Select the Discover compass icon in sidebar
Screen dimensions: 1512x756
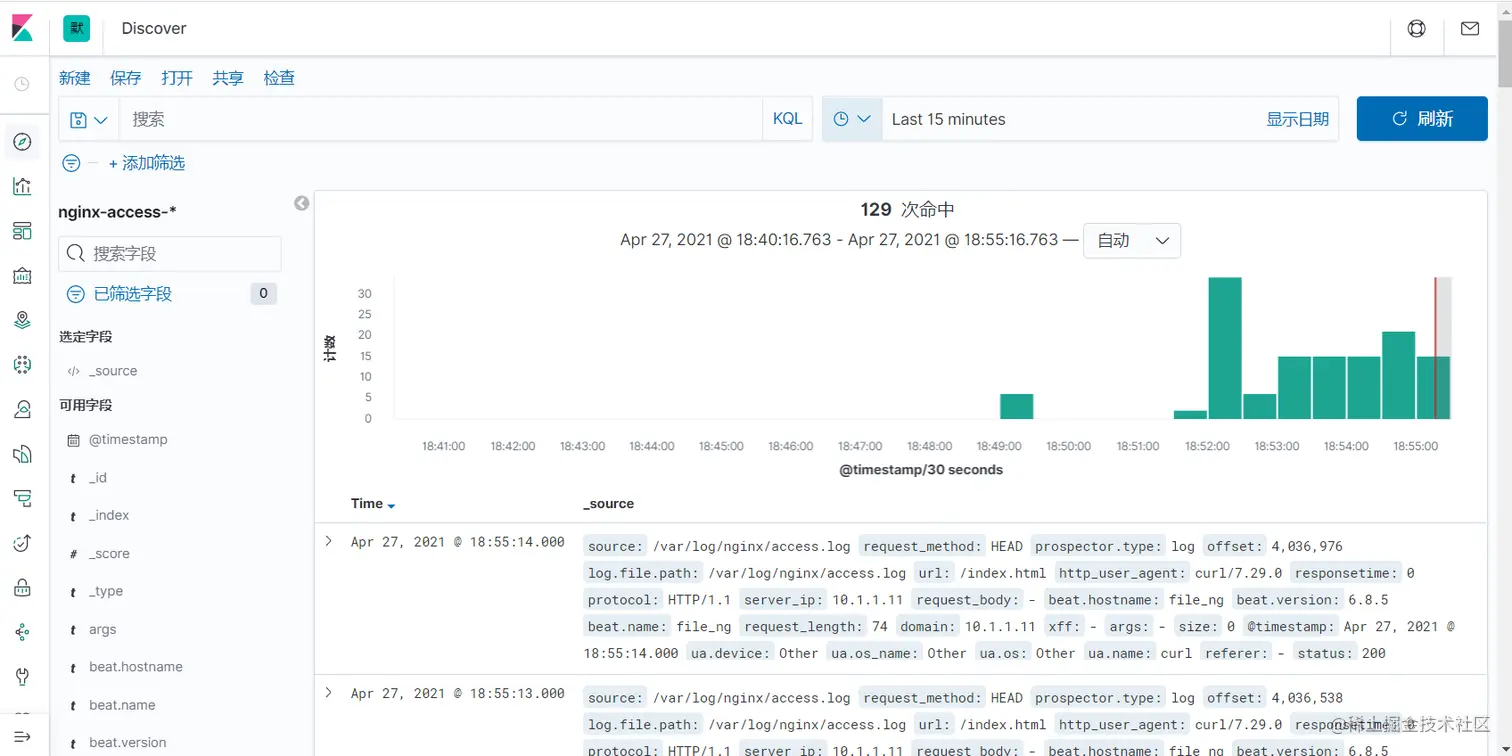(22, 142)
